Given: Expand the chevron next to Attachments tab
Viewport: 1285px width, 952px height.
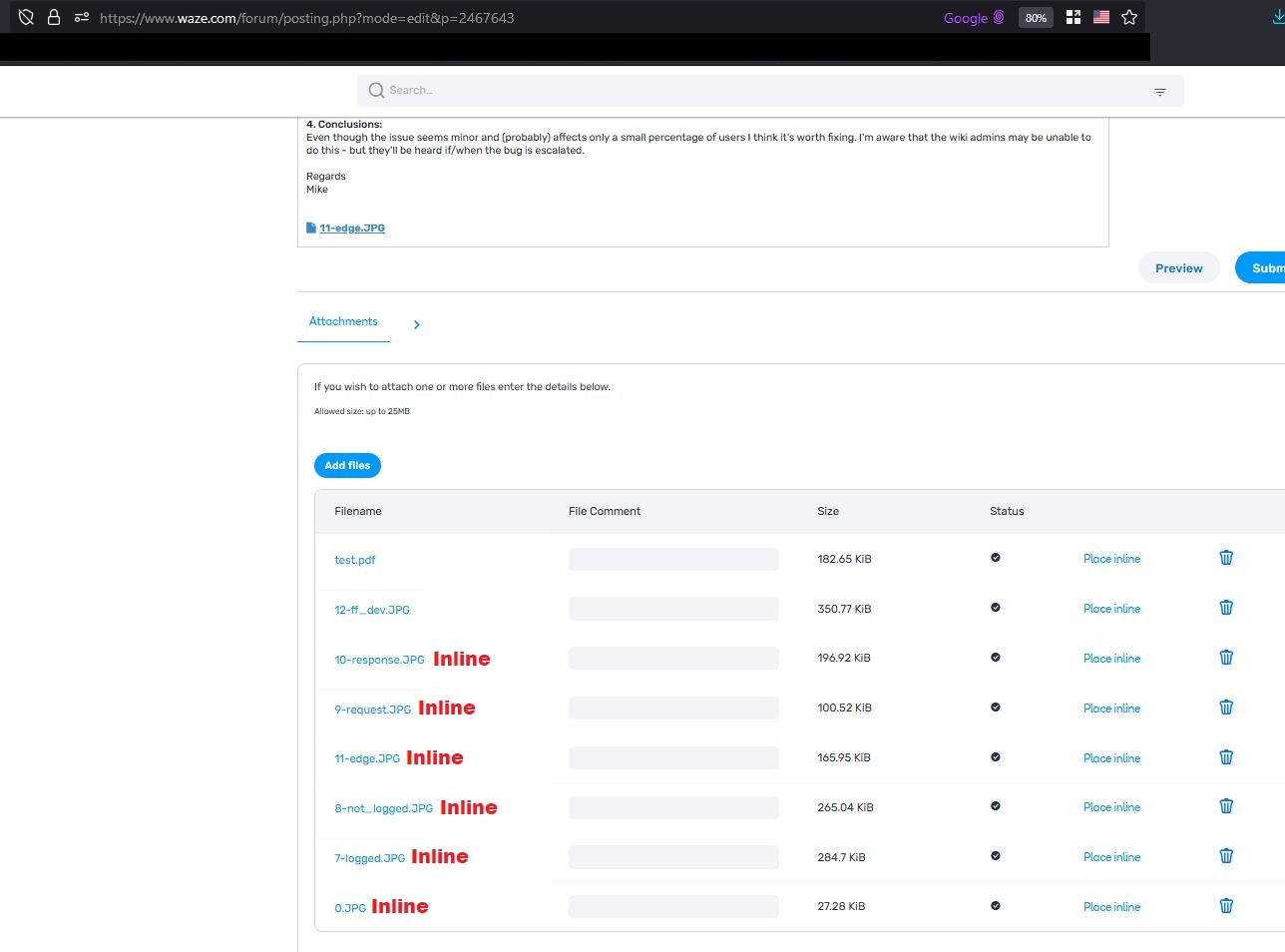Looking at the screenshot, I should (x=417, y=324).
